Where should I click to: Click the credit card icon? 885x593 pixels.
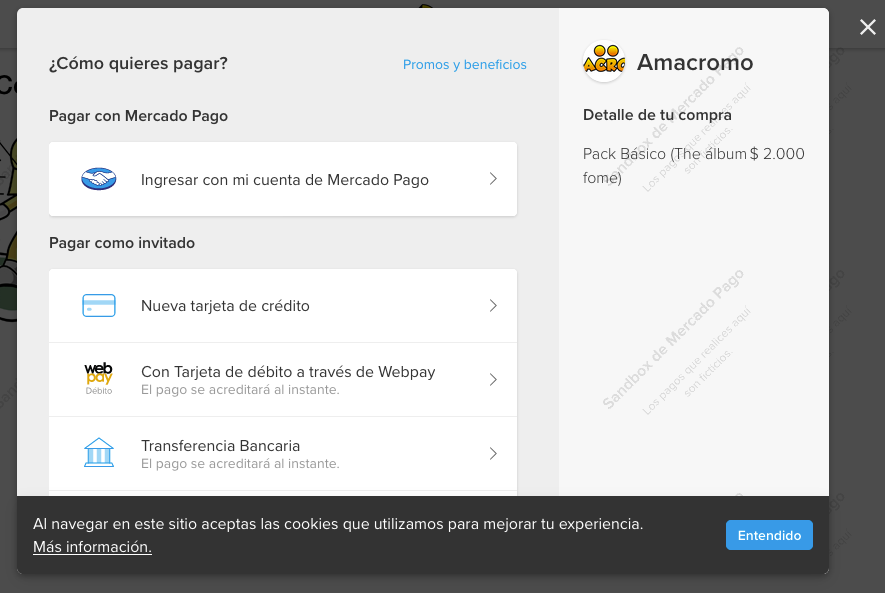point(98,305)
